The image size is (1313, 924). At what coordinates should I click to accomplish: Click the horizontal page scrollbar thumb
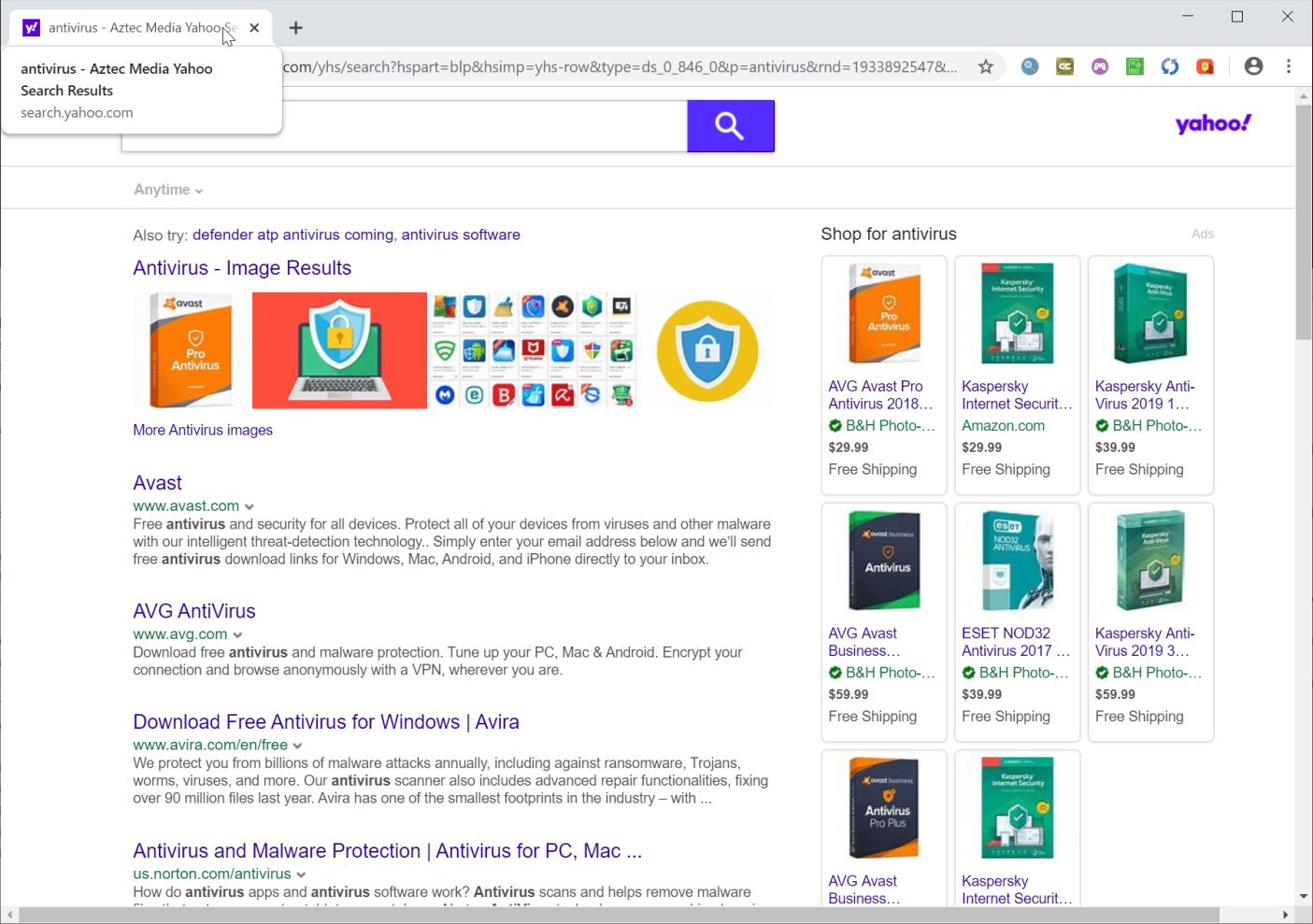[x=619, y=915]
